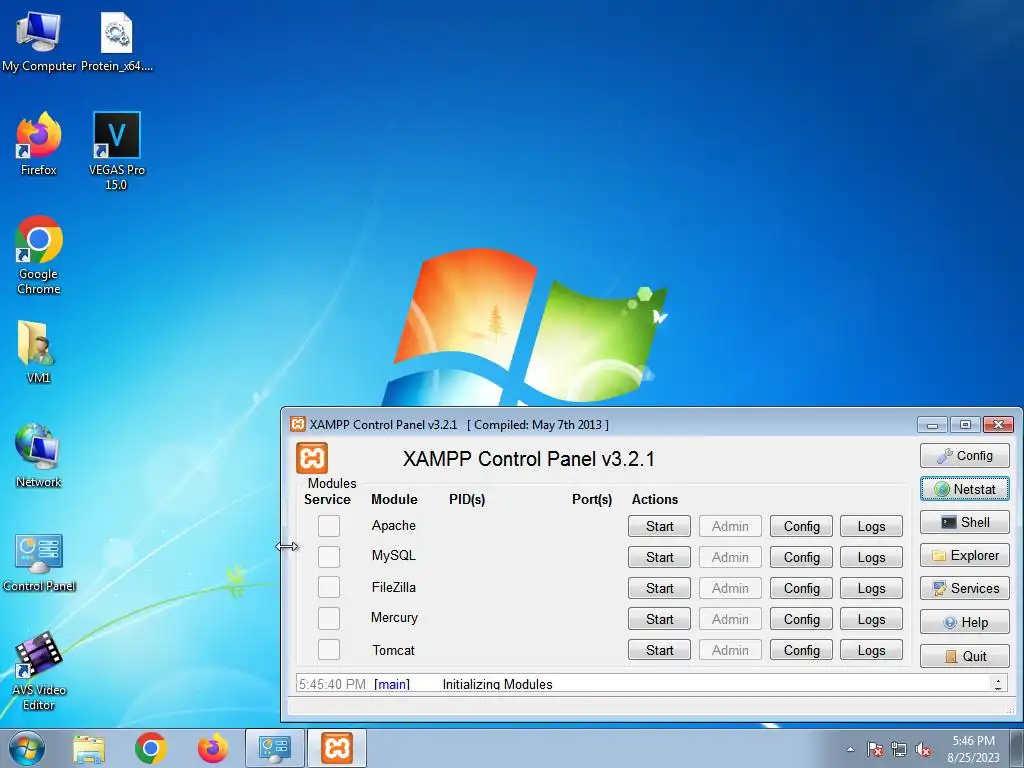The image size is (1024, 768).
Task: Open the Services button in XAMPP
Action: [965, 588]
